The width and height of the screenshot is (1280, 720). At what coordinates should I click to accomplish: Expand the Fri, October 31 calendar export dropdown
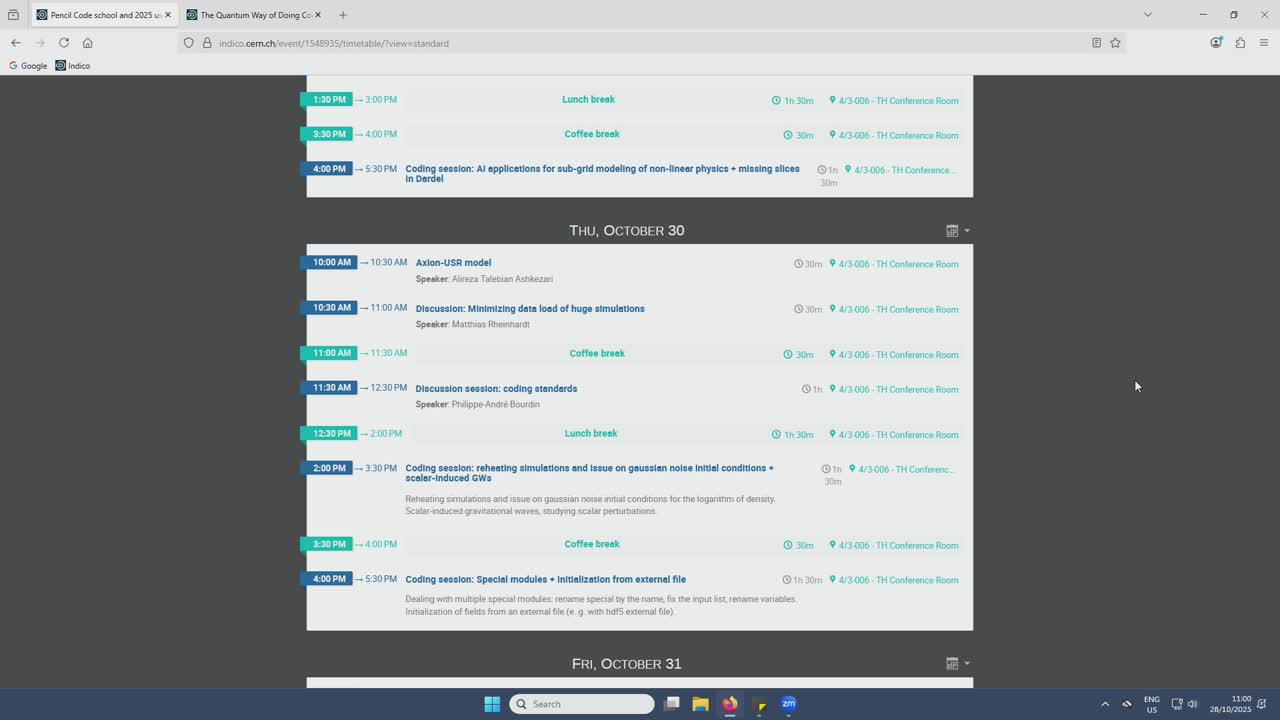click(x=957, y=664)
